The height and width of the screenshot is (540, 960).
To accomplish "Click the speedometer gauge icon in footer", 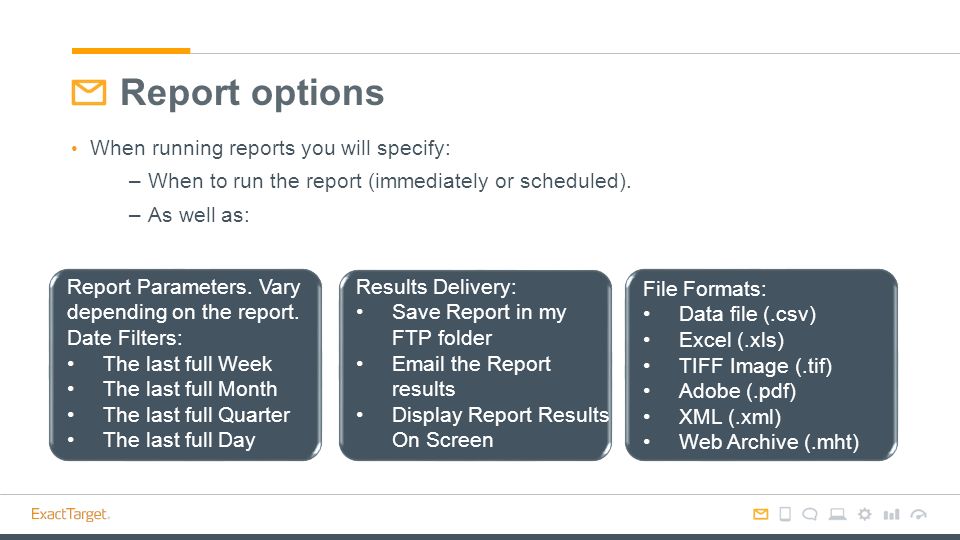I will tap(918, 514).
